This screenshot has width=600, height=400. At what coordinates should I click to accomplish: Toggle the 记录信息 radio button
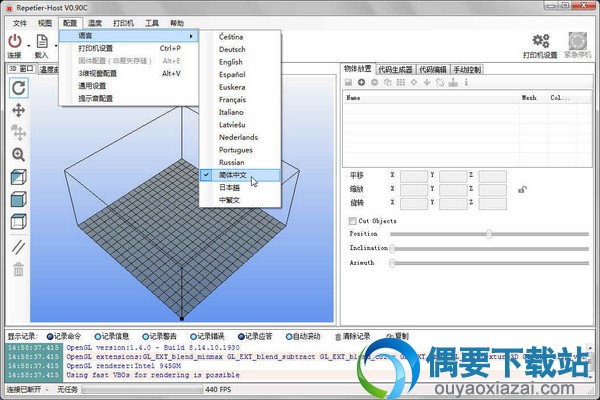[98, 337]
